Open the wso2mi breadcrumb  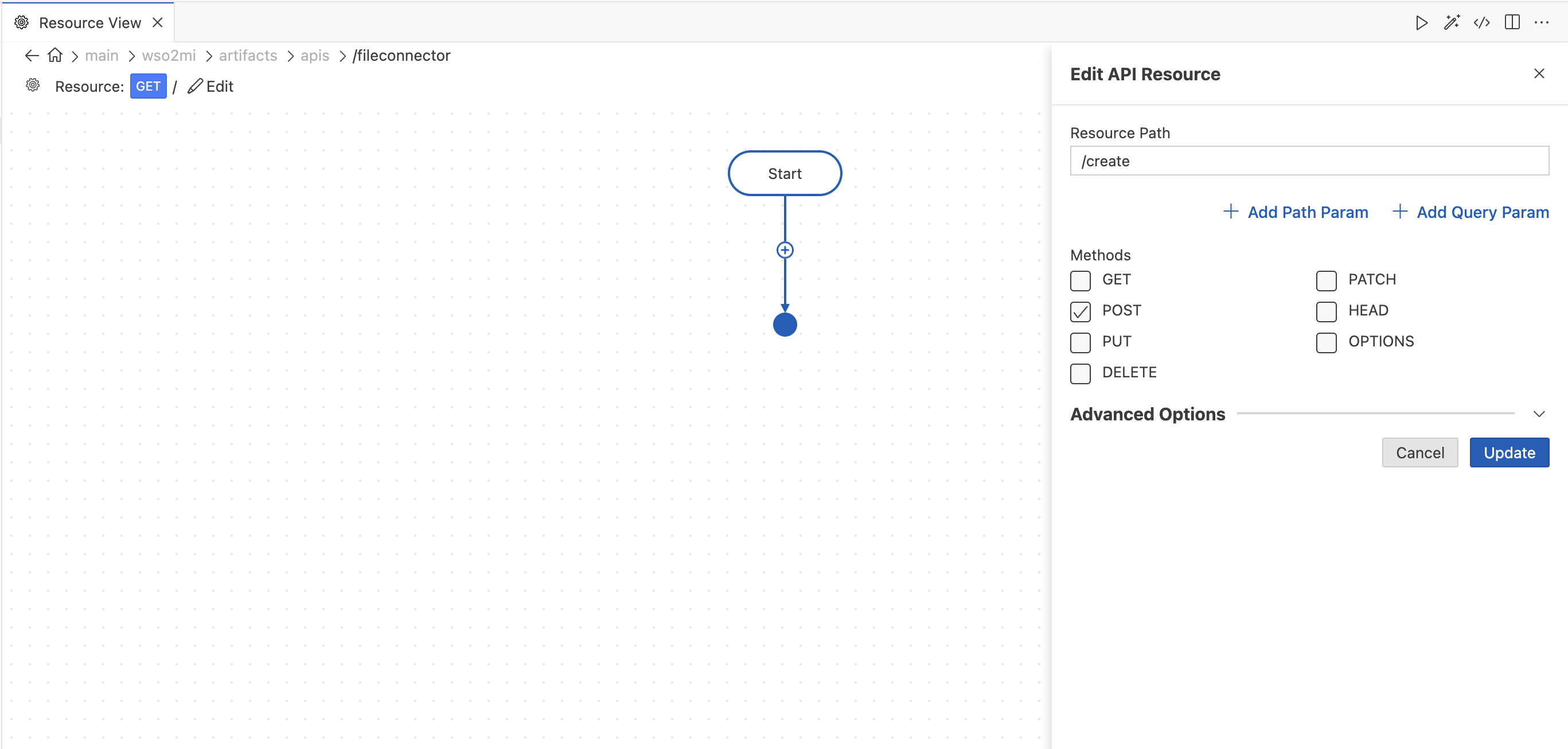(x=169, y=56)
